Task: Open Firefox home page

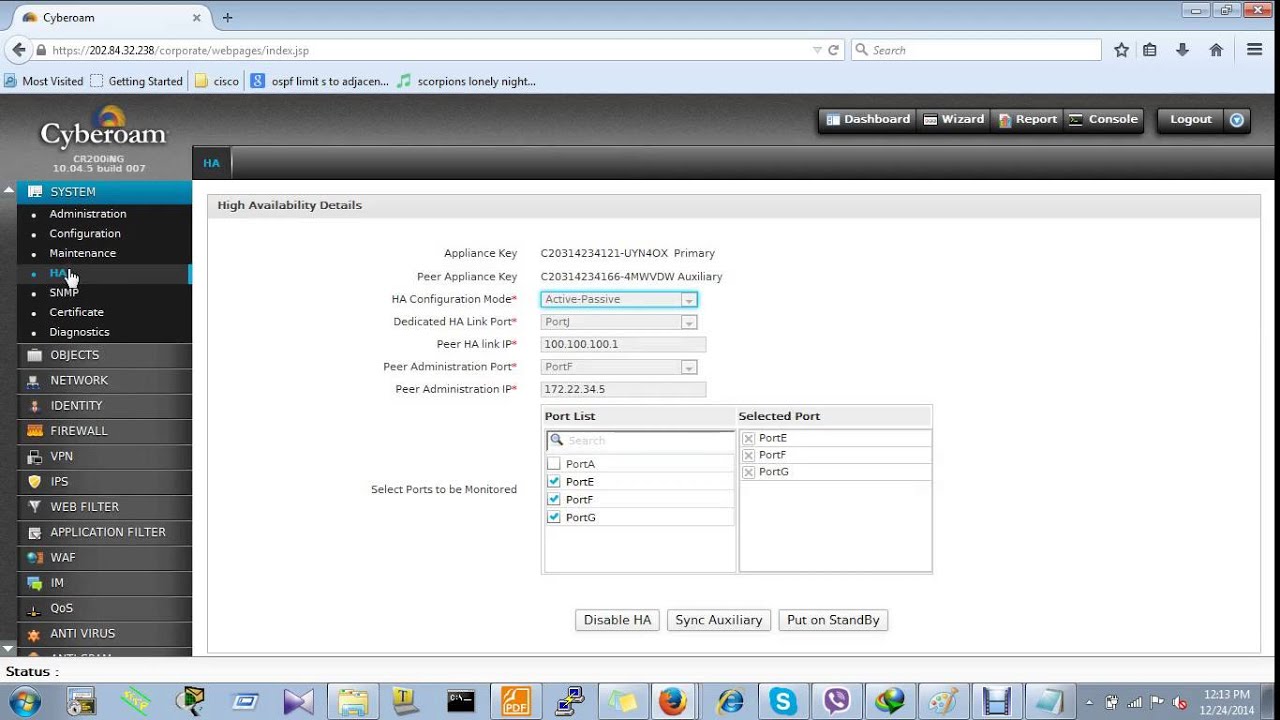Action: pyautogui.click(x=1216, y=50)
